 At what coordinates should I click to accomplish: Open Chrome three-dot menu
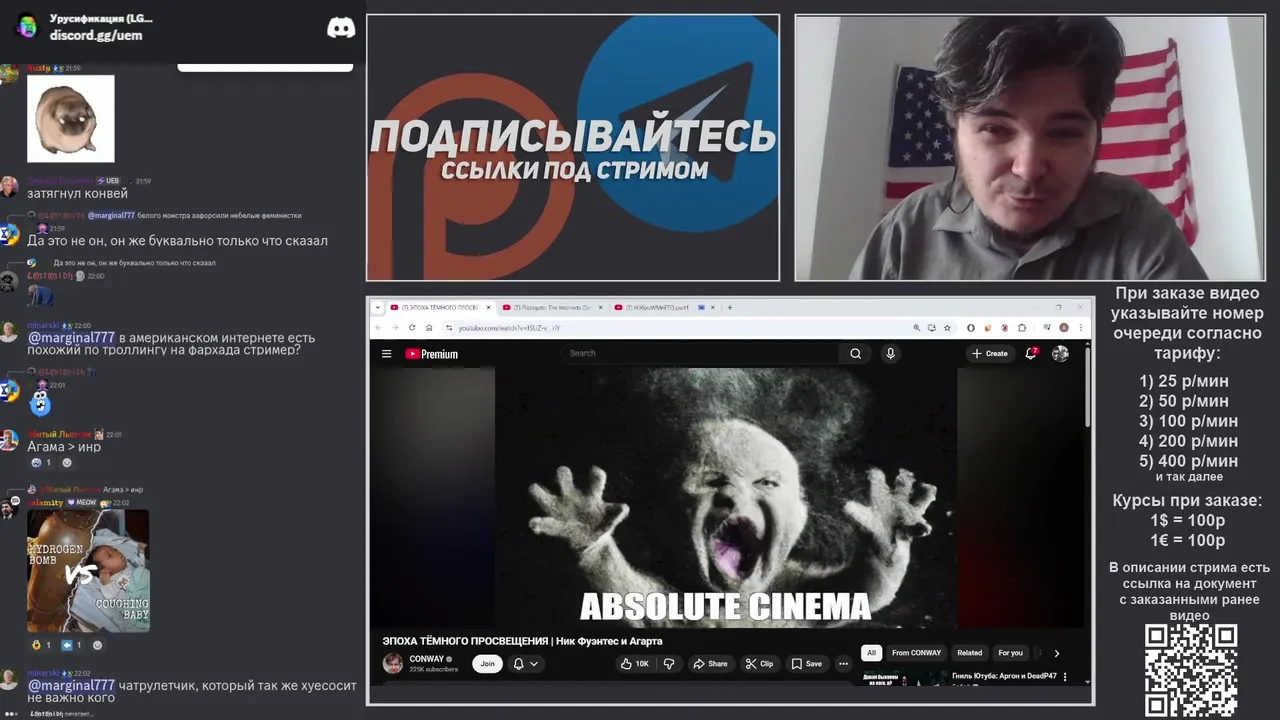point(1081,327)
